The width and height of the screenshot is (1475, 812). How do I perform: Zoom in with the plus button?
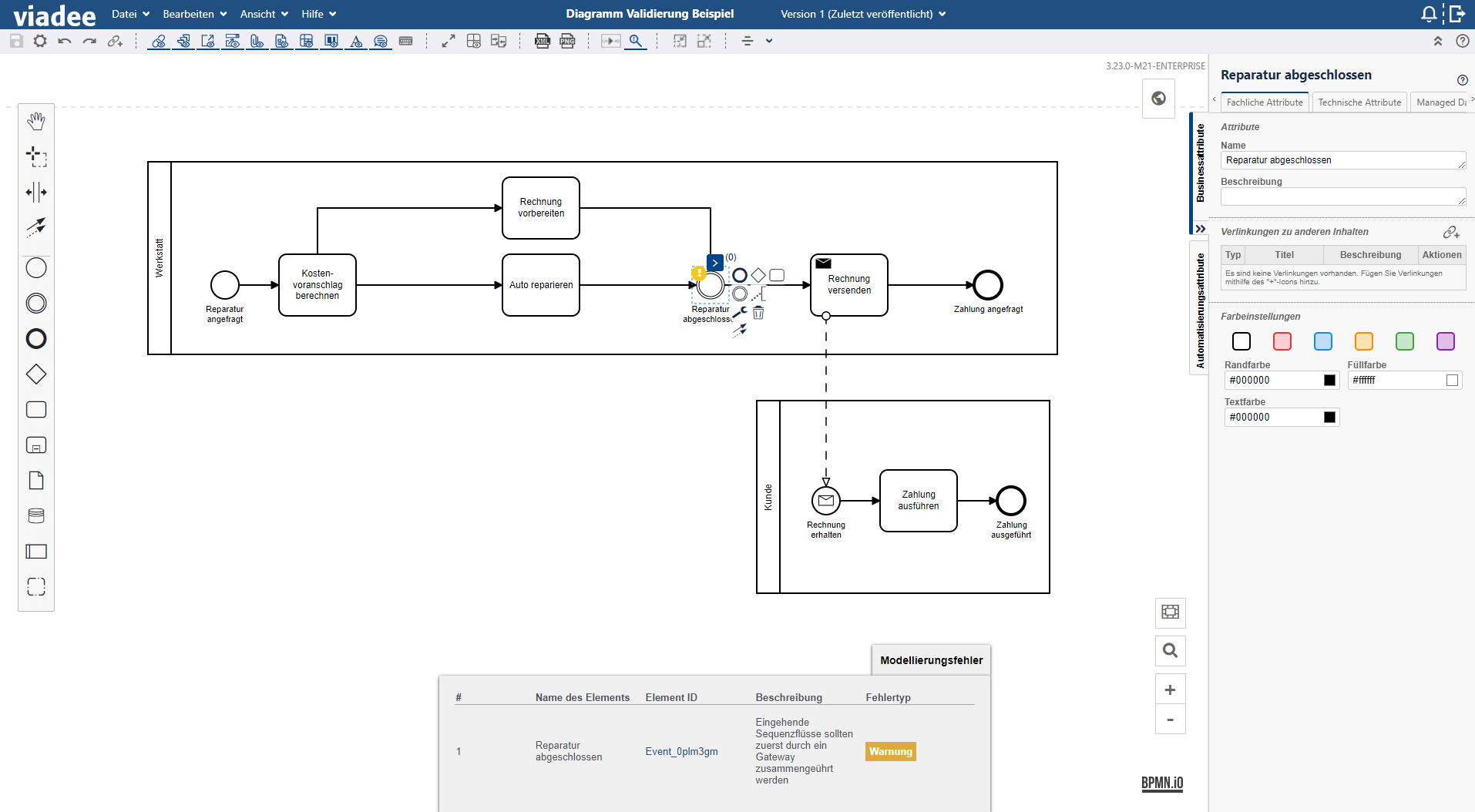tap(1170, 690)
